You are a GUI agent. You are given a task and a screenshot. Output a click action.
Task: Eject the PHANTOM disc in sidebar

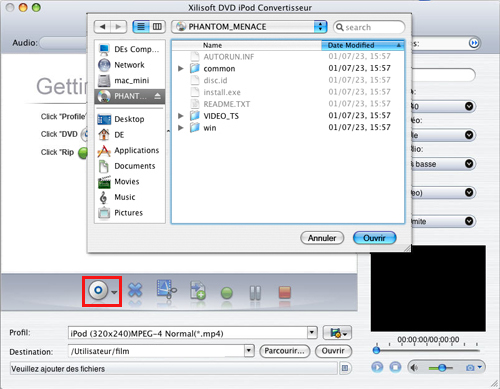[157, 96]
